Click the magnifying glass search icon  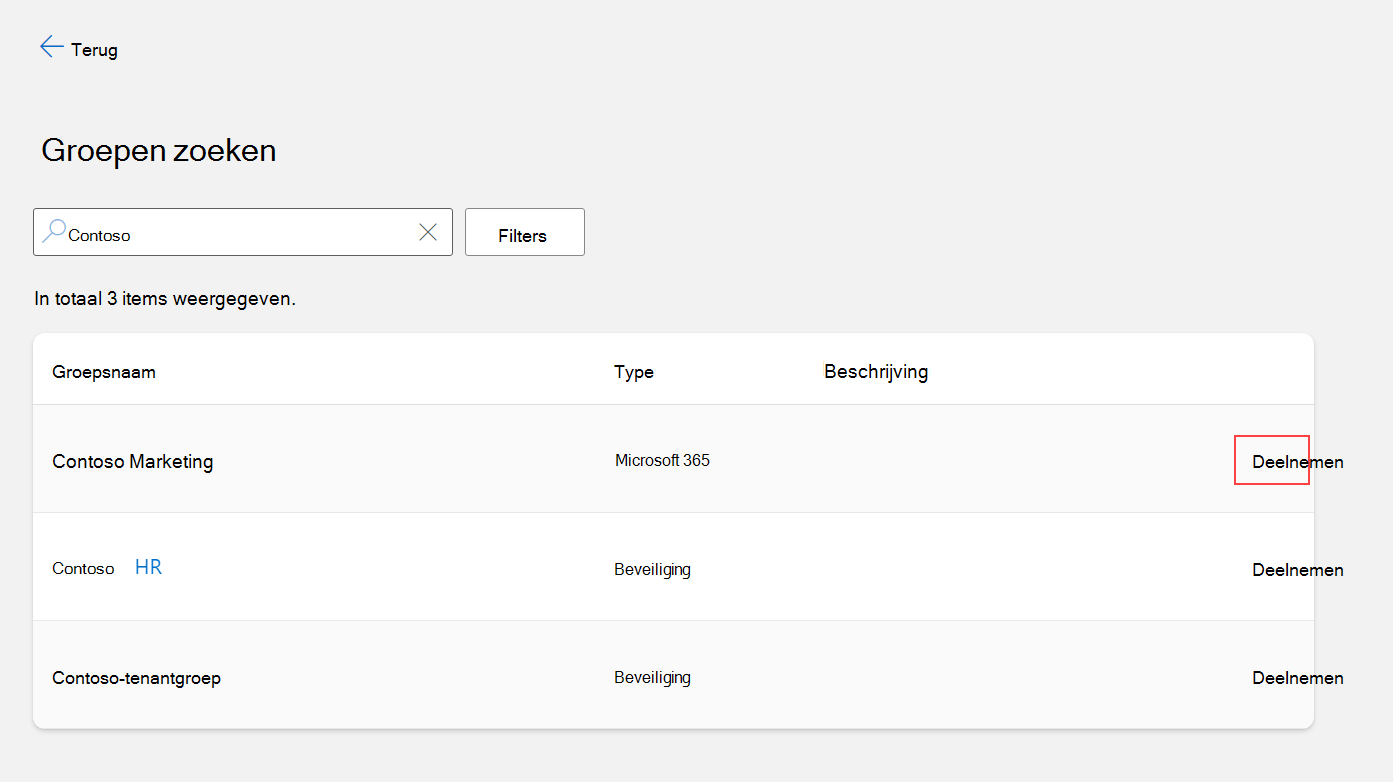pos(54,232)
